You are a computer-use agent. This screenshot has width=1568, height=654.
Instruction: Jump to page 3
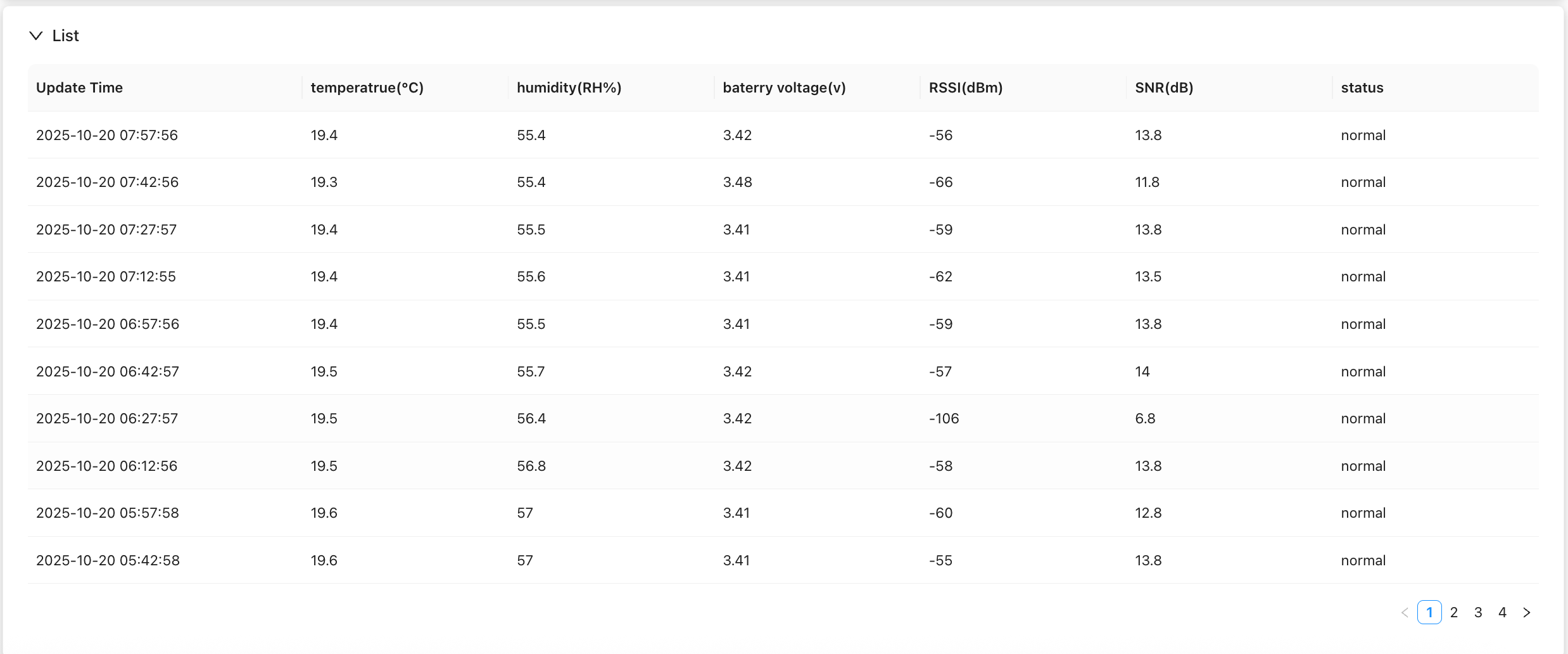1478,613
